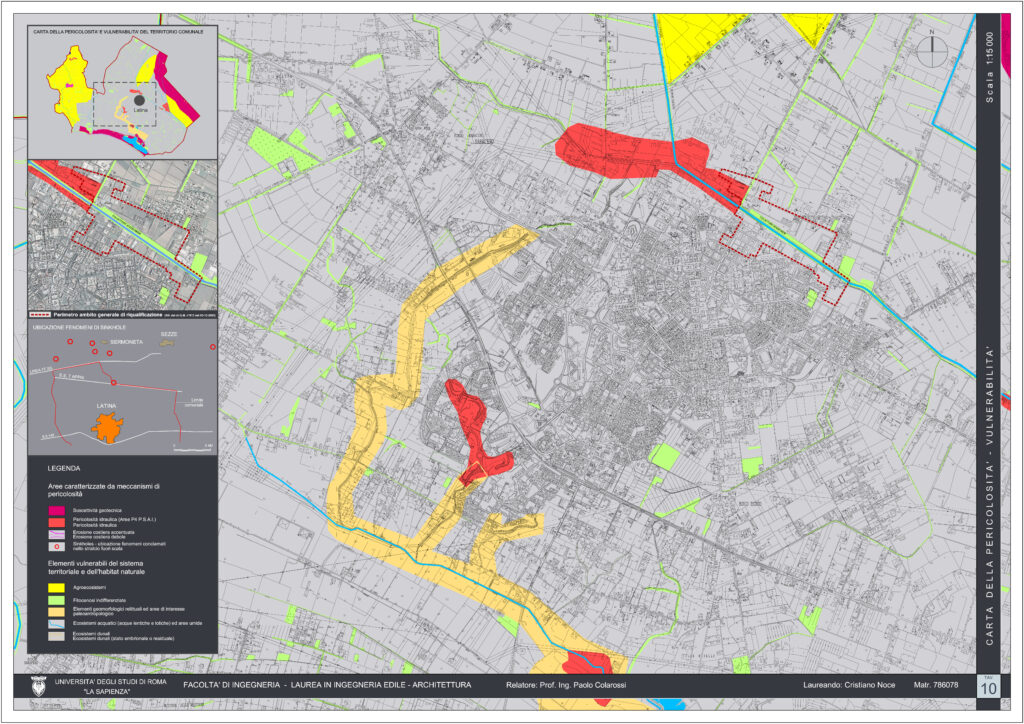Select the TAV 10 sheet number box
The width and height of the screenshot is (1024, 724).
point(988,686)
